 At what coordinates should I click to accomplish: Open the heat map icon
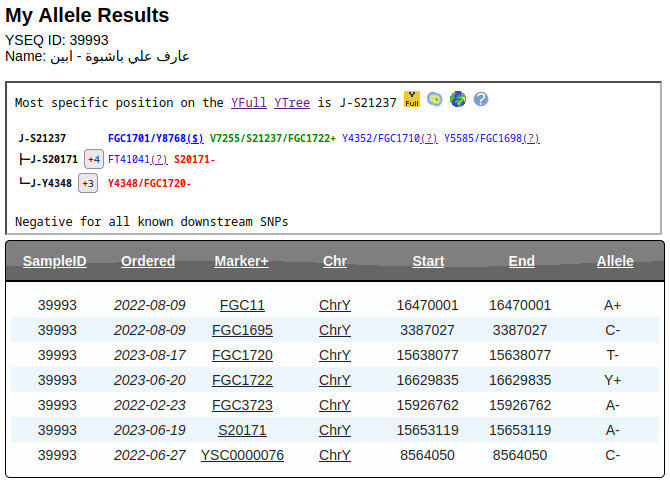(435, 99)
